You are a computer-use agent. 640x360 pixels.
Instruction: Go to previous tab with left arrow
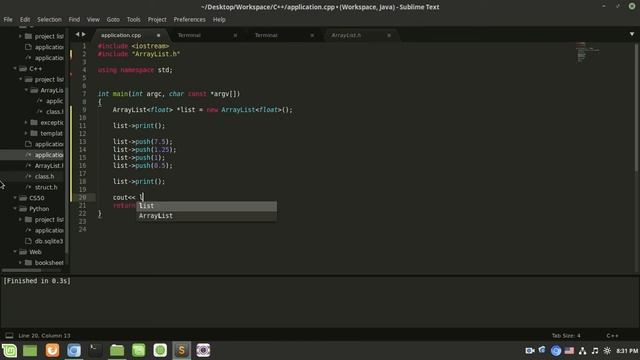pyautogui.click(x=77, y=35)
